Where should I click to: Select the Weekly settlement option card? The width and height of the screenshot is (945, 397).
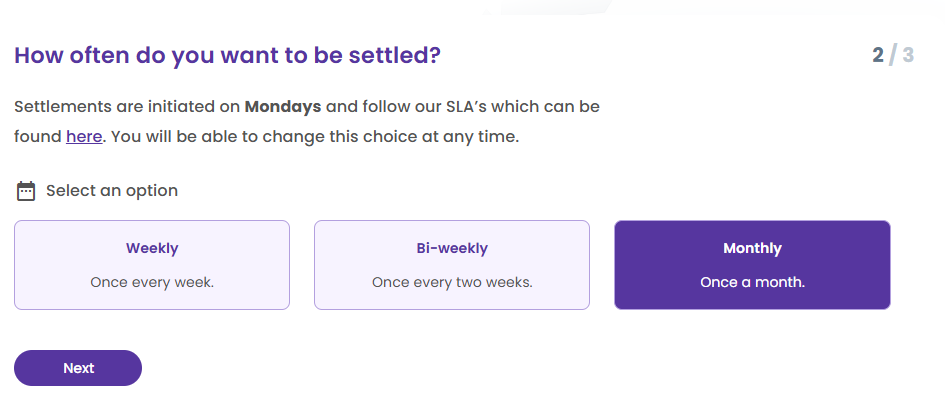[x=152, y=265]
